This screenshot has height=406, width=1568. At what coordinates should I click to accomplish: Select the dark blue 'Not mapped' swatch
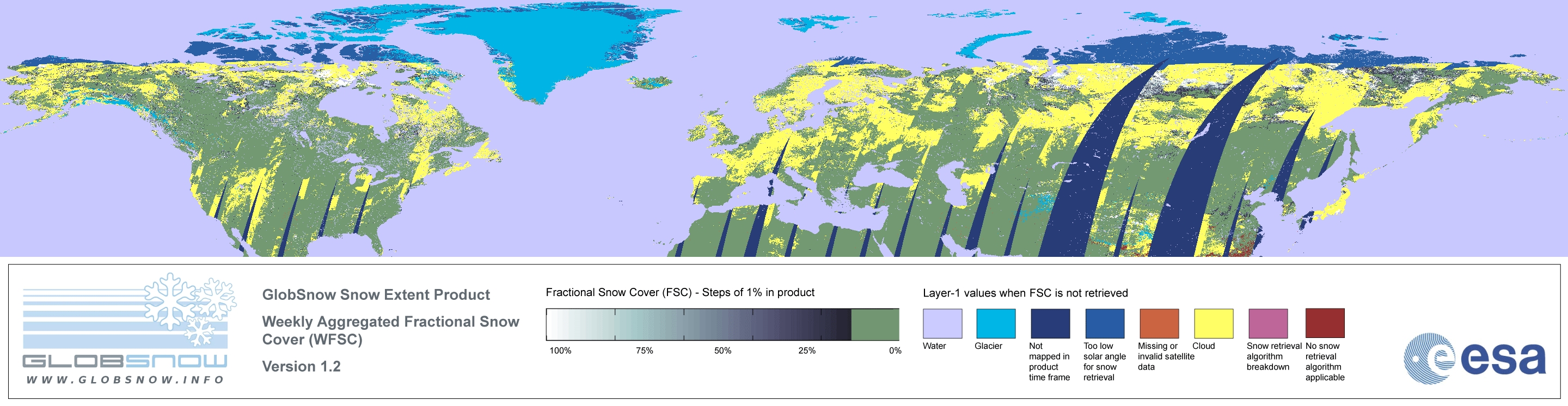[x=1050, y=323]
